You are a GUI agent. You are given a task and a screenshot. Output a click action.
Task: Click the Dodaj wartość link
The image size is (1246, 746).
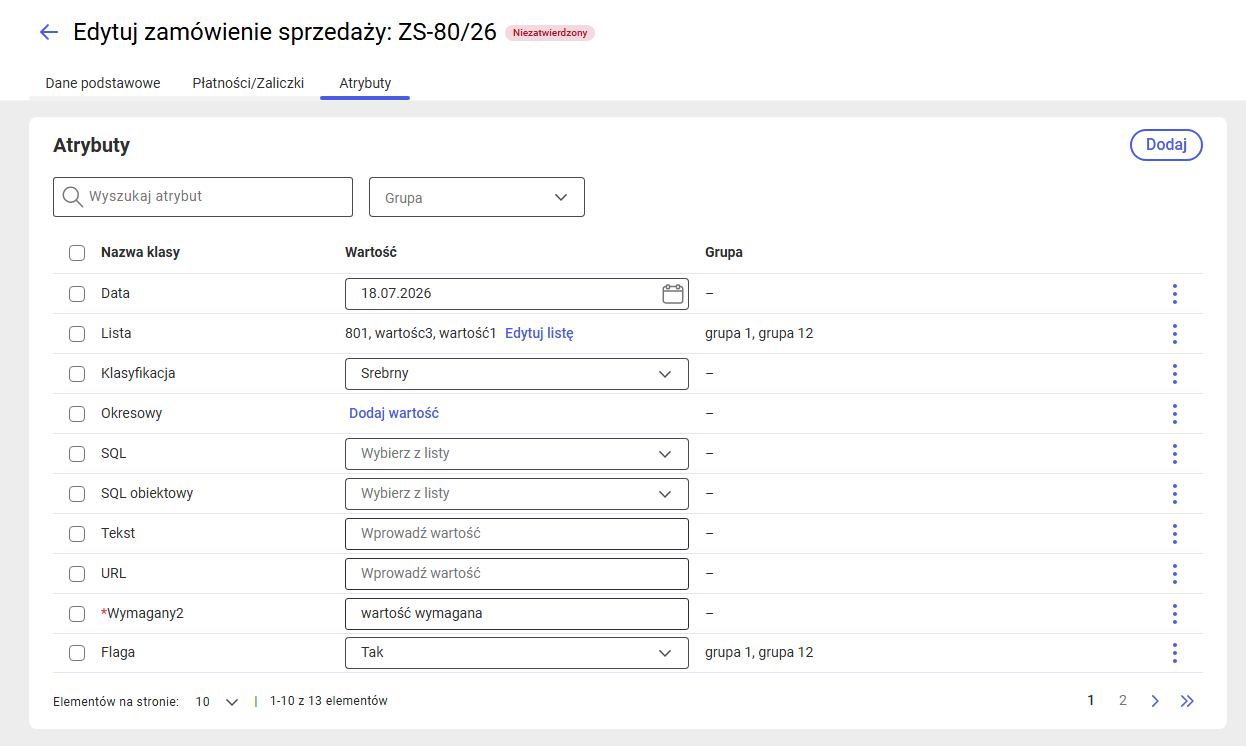(x=394, y=414)
